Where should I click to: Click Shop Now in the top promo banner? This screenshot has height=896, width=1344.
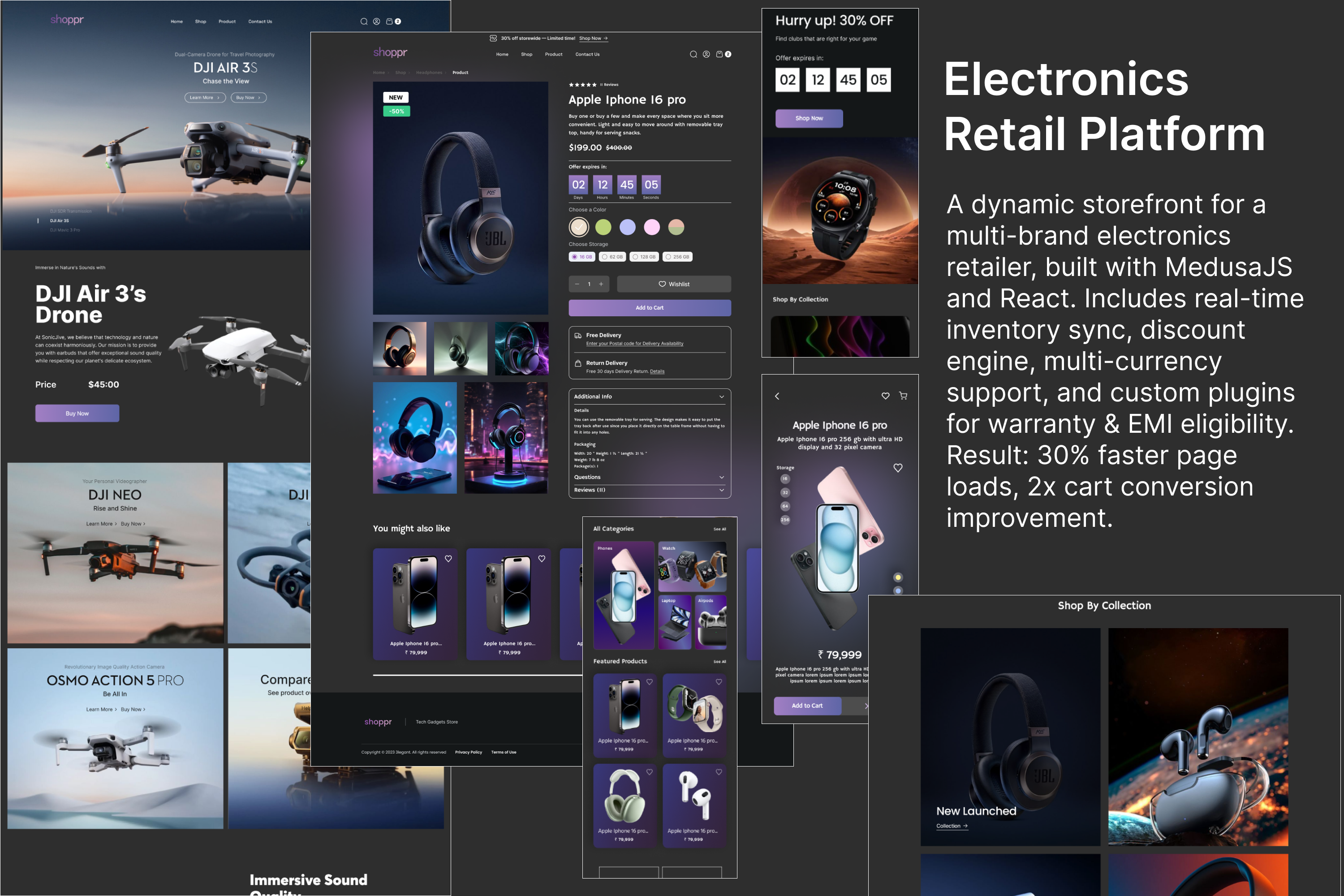pyautogui.click(x=593, y=38)
